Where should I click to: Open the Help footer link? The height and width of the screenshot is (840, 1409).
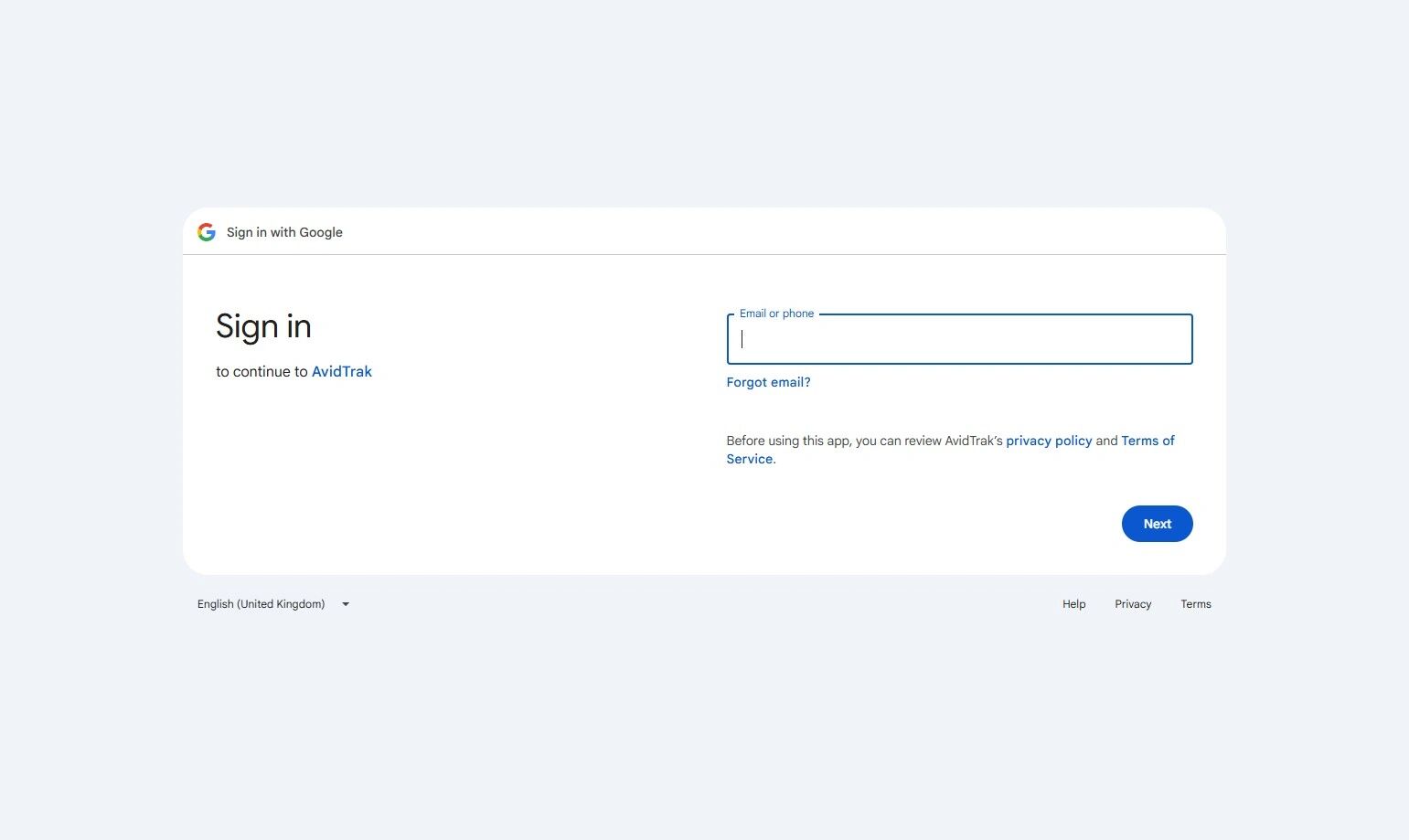pyautogui.click(x=1073, y=604)
